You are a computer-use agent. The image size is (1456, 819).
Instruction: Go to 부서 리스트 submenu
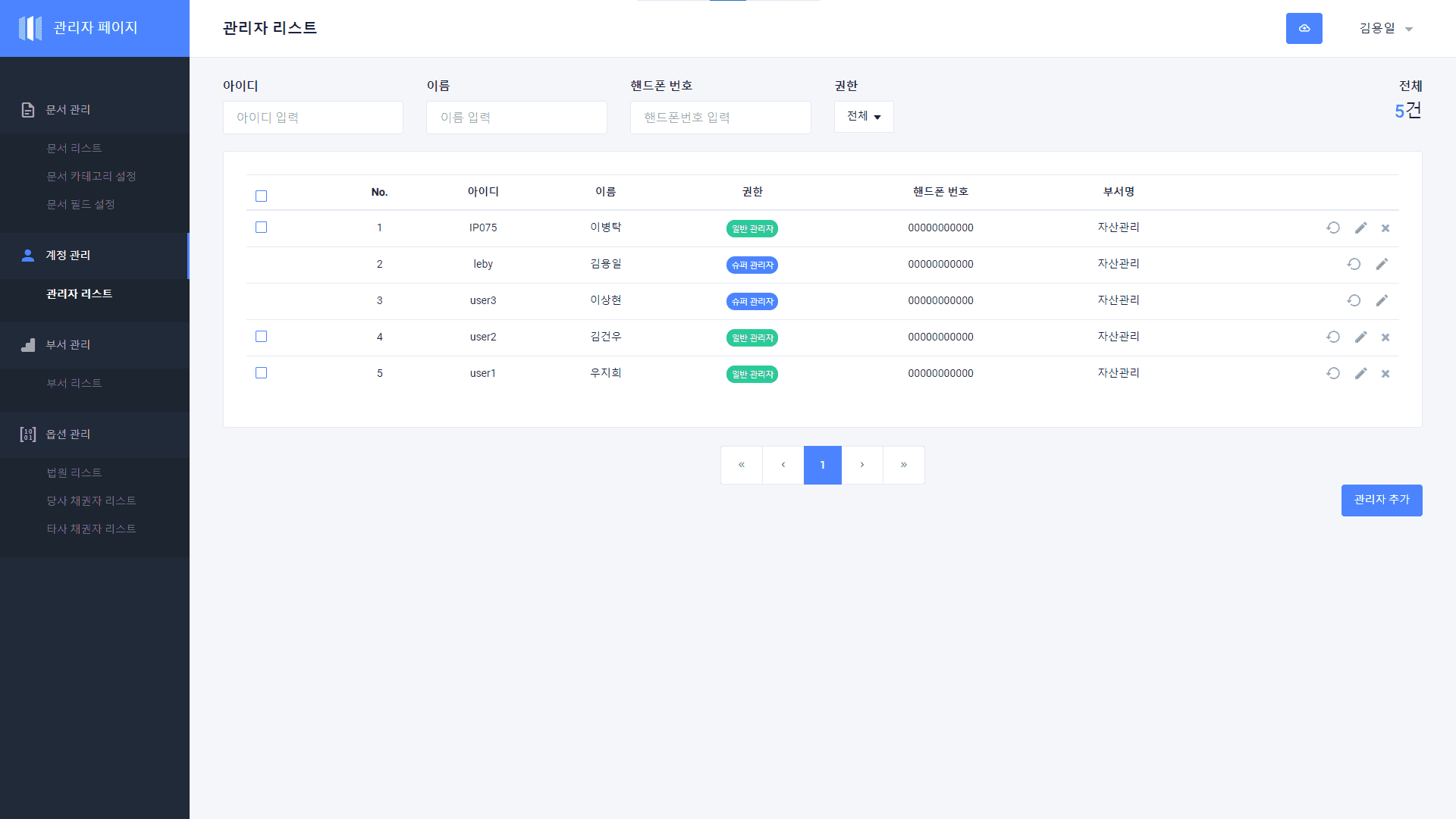click(x=74, y=383)
